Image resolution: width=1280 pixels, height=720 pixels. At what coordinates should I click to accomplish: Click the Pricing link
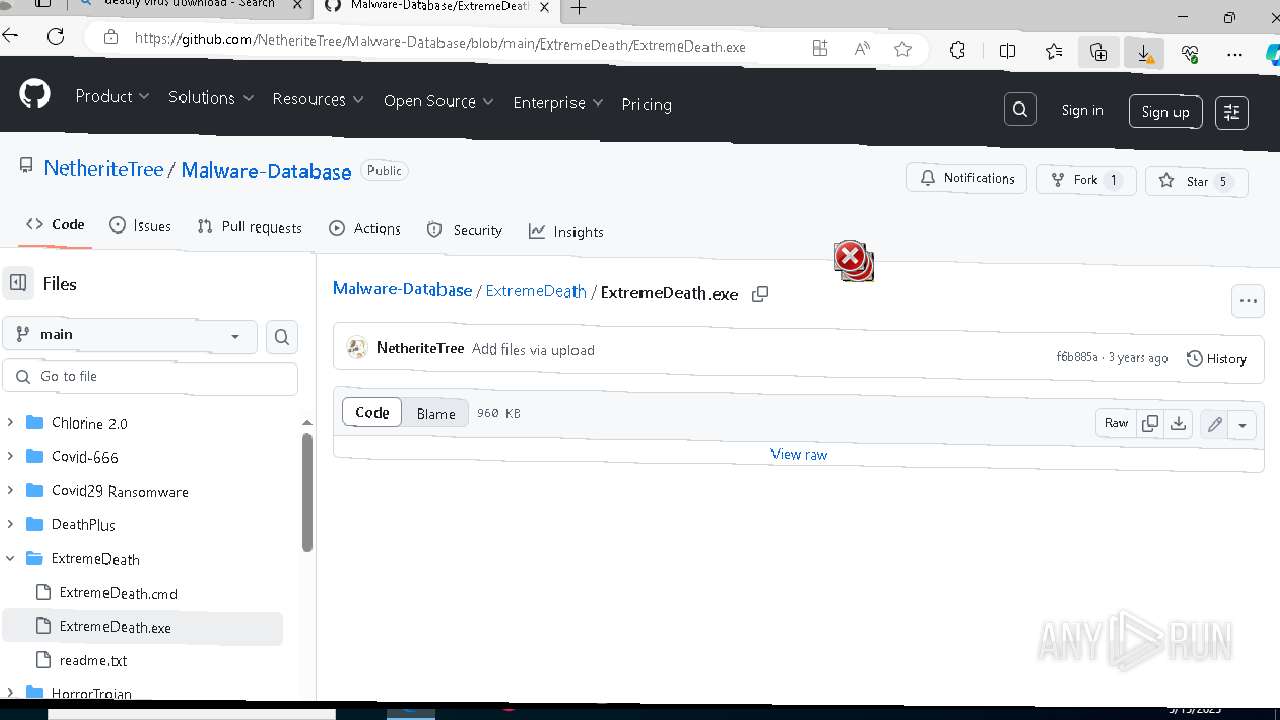pyautogui.click(x=646, y=104)
